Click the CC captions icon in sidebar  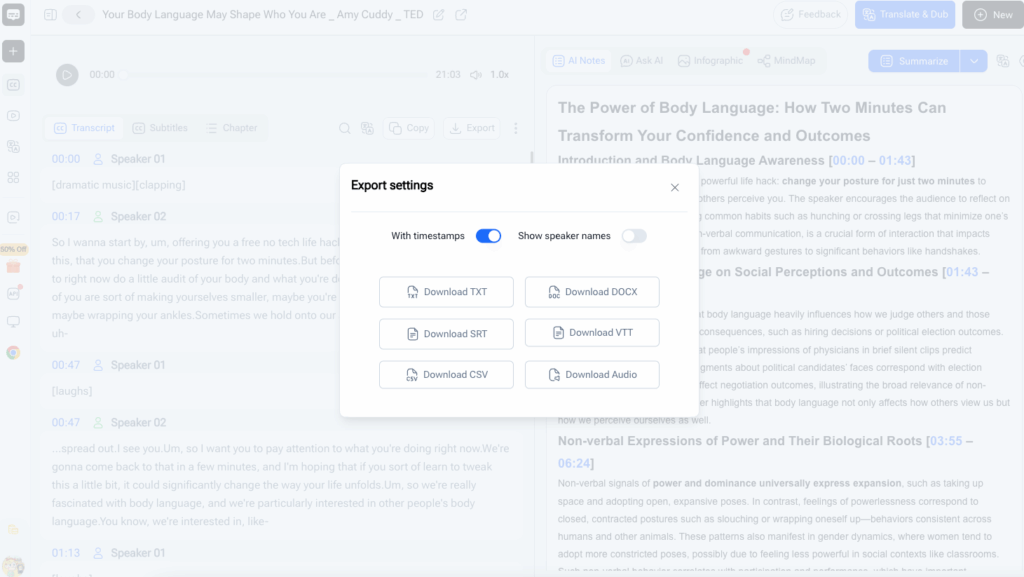[x=13, y=85]
